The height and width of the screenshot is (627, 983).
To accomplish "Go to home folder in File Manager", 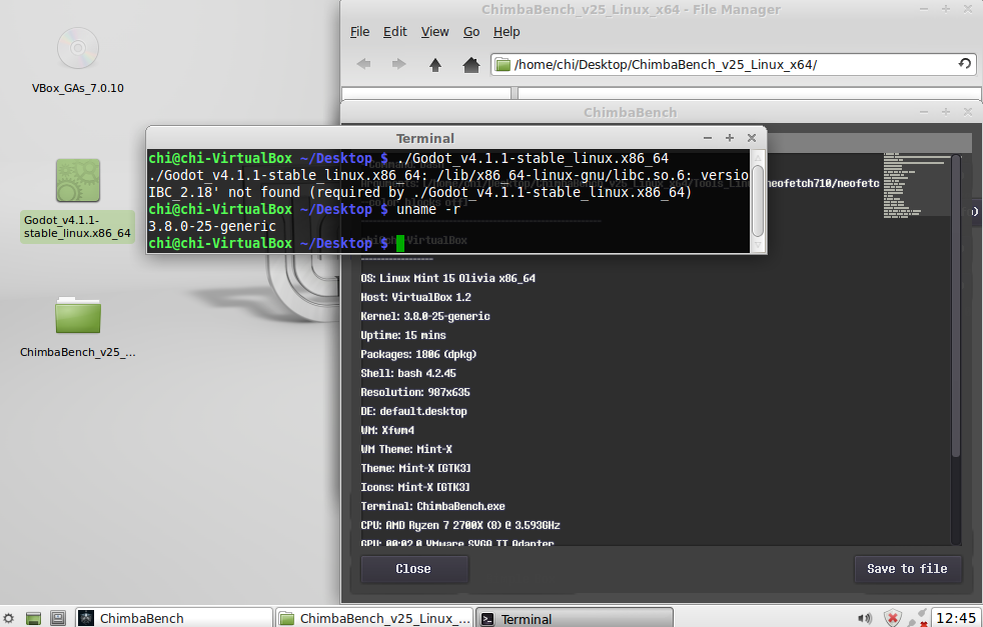I will (x=471, y=64).
